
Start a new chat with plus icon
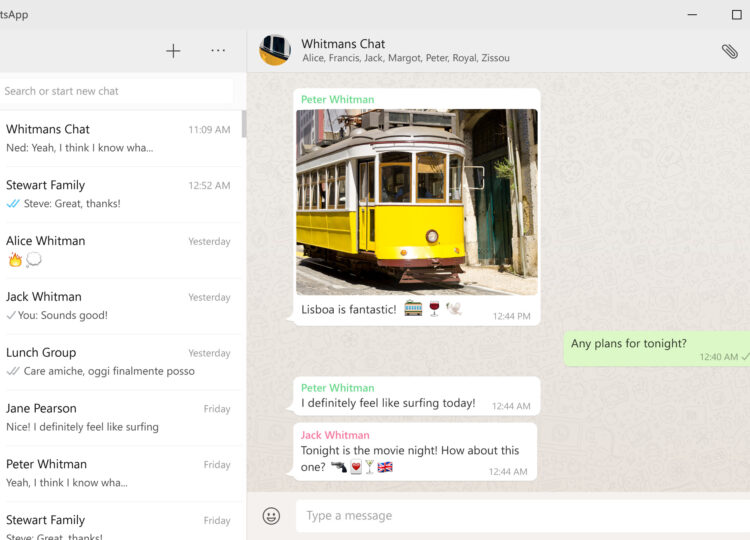173,51
